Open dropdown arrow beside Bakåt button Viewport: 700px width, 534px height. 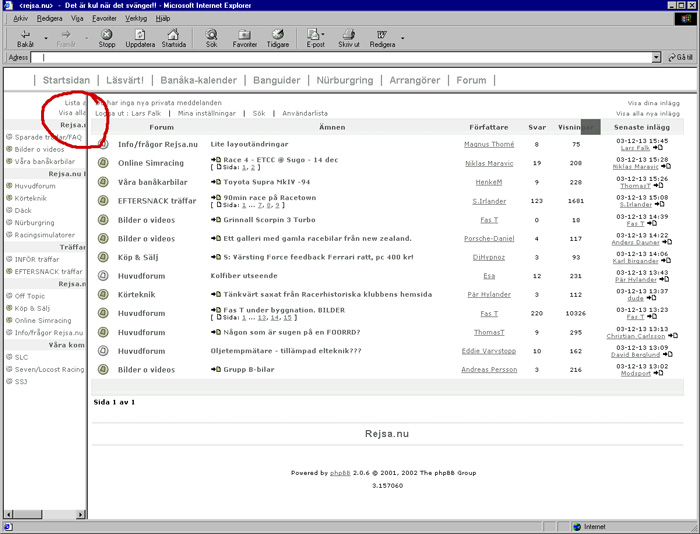pyautogui.click(x=46, y=38)
